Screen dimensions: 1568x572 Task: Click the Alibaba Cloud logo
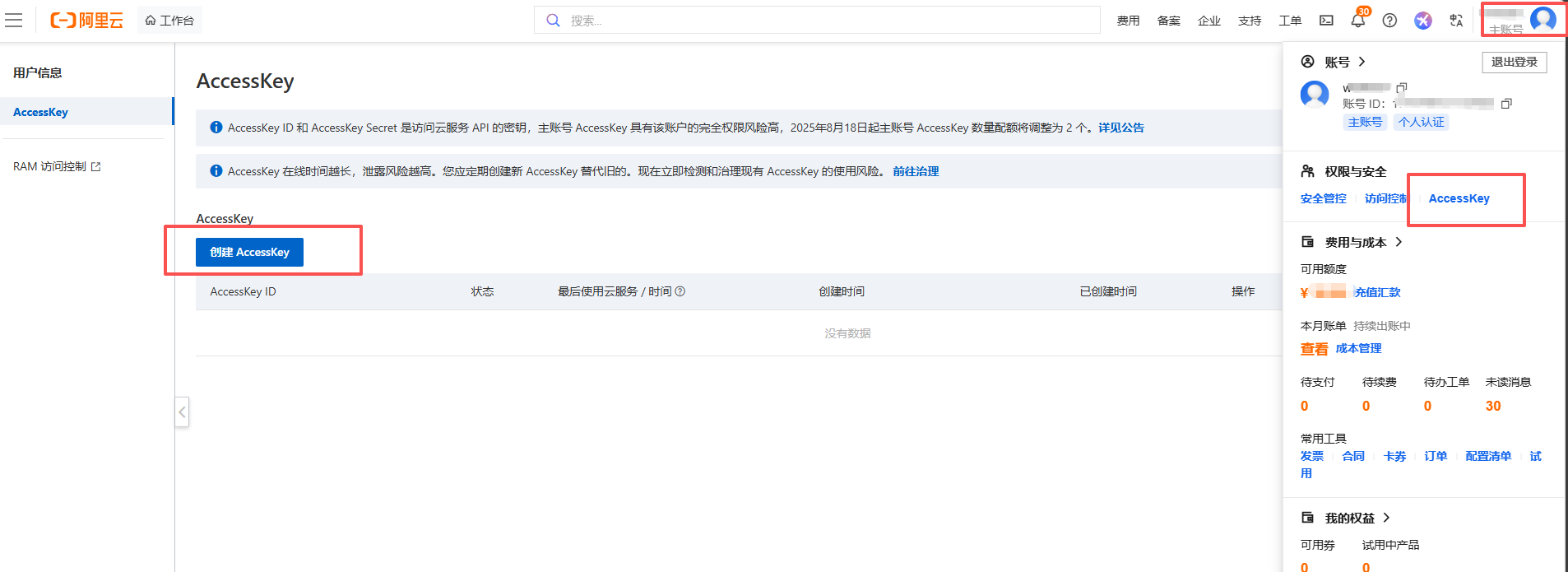click(x=86, y=21)
